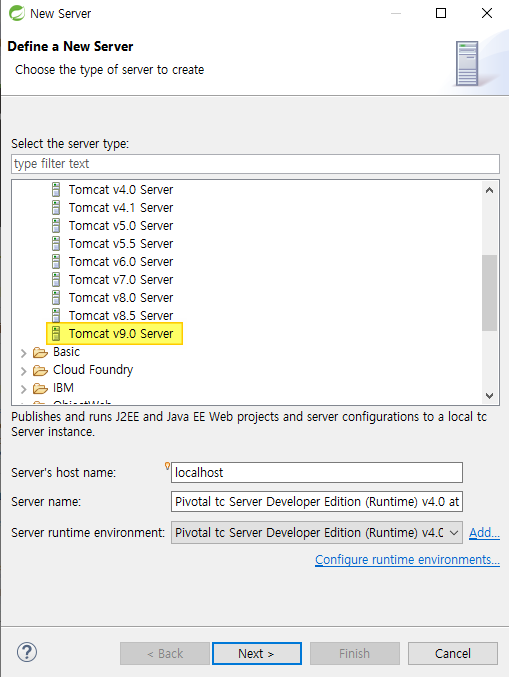Click the scroll up arrow of server list
This screenshot has width=509, height=677.
pyautogui.click(x=490, y=190)
